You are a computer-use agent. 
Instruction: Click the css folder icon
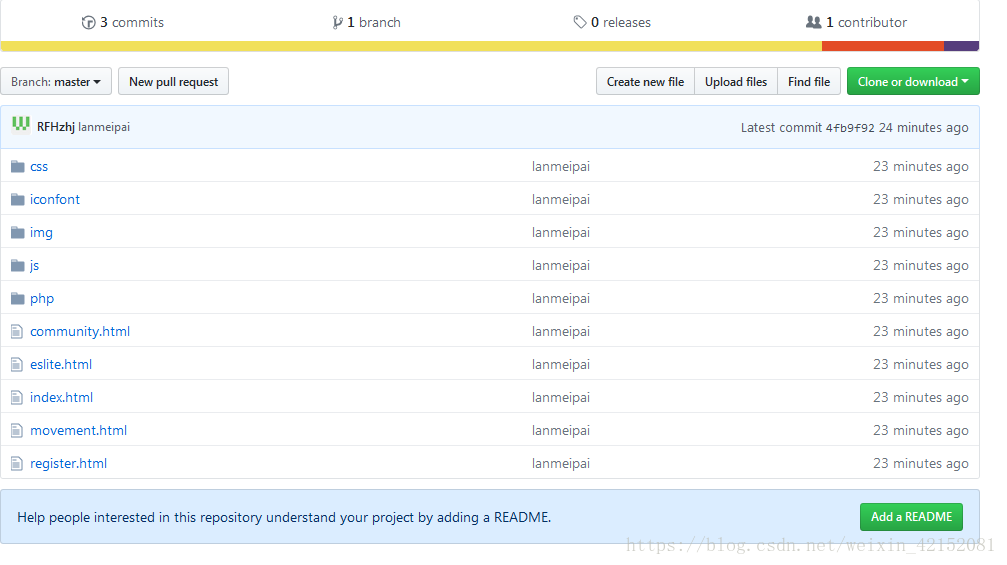coord(17,166)
